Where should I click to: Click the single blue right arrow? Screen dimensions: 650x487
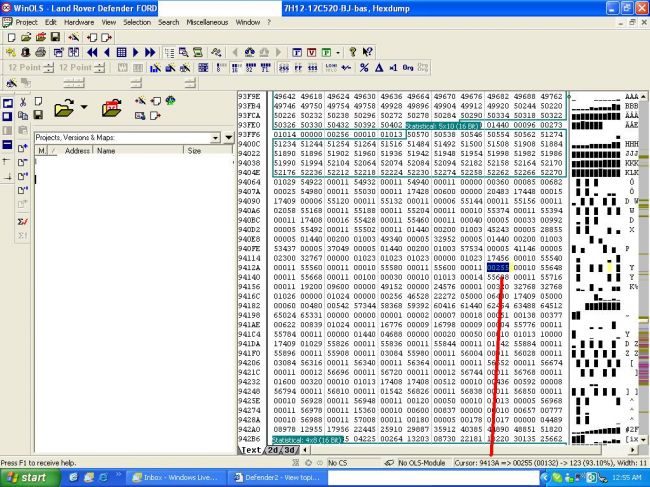(136, 53)
